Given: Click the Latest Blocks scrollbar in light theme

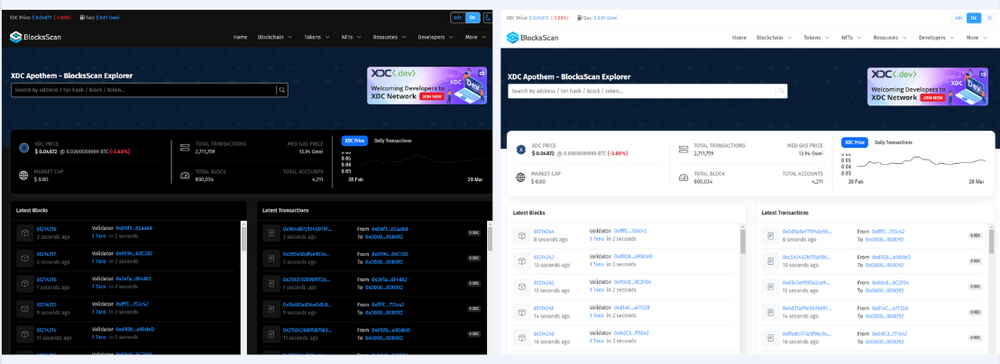Looking at the screenshot, I should click(742, 242).
